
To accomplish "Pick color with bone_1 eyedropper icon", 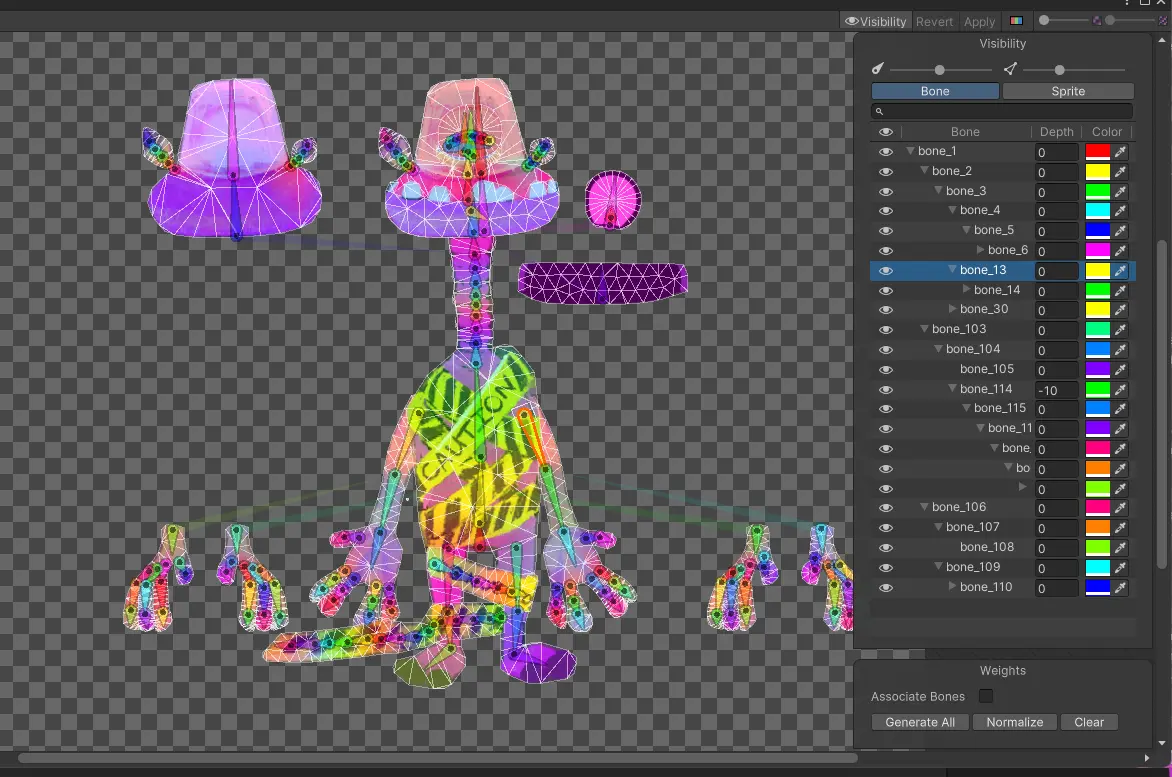I will (1120, 152).
